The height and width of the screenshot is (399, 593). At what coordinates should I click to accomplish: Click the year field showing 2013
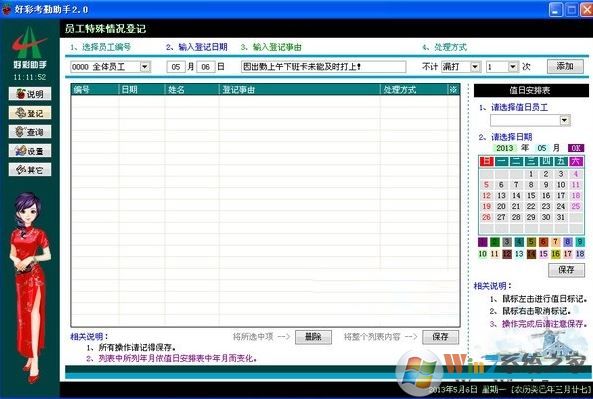pyautogui.click(x=505, y=148)
